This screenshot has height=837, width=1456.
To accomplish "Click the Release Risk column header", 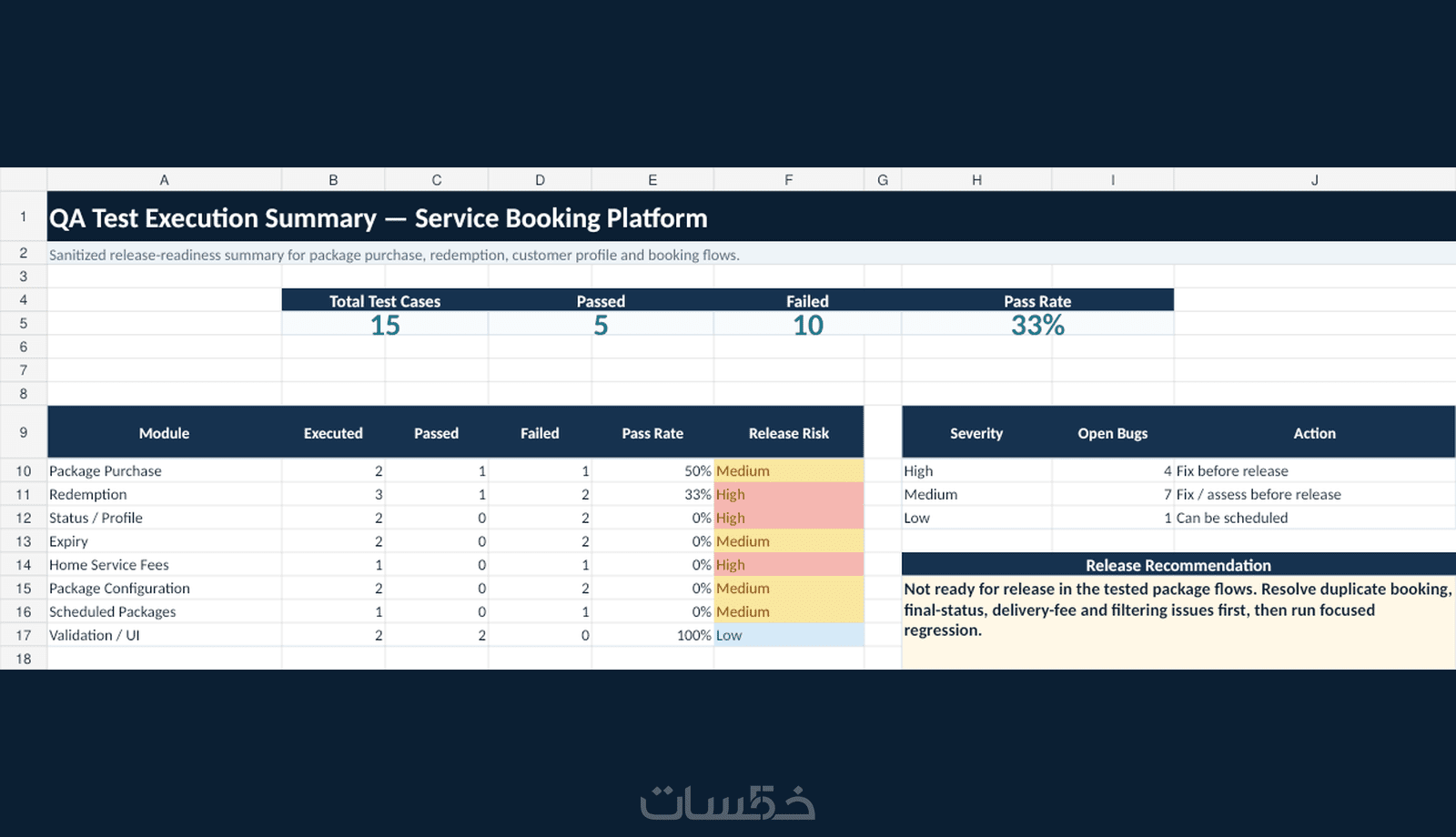I will click(x=789, y=433).
